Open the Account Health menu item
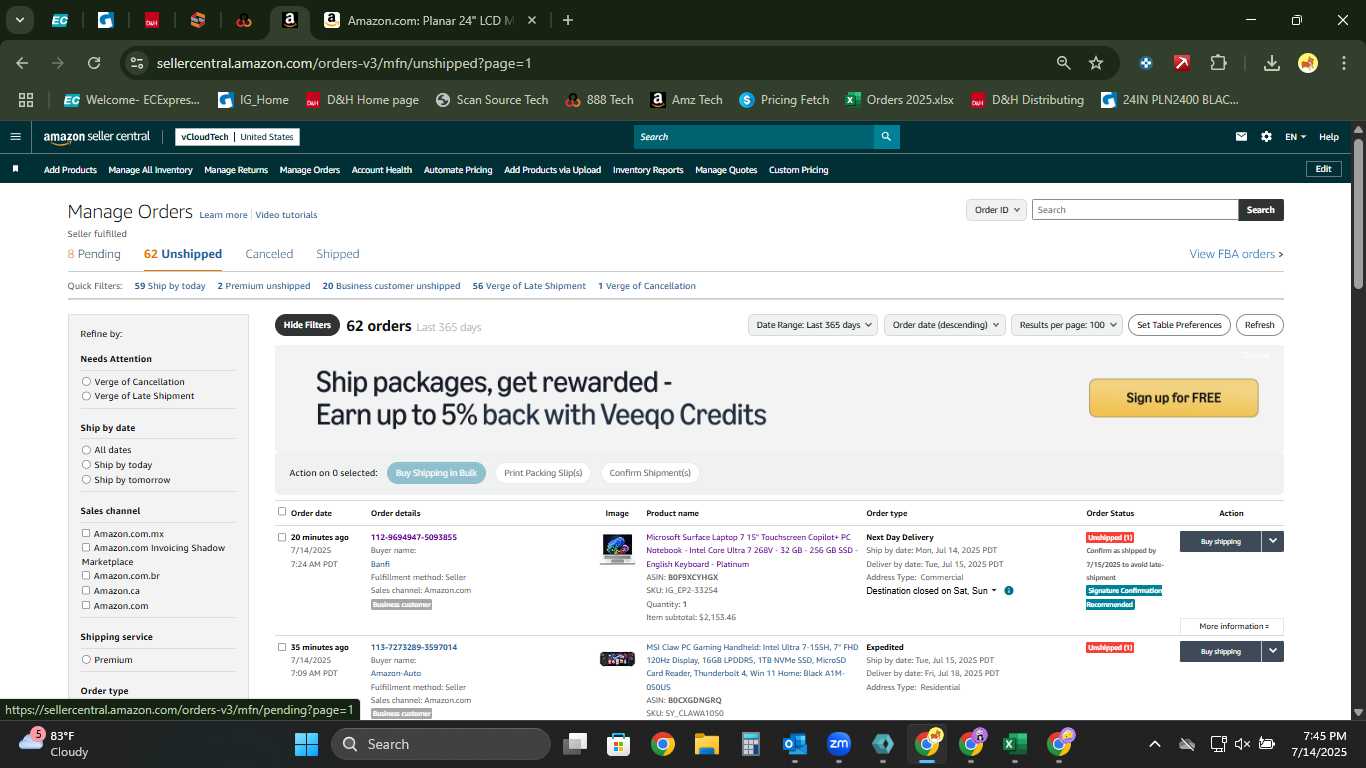The image size is (1366, 768). (x=381, y=170)
